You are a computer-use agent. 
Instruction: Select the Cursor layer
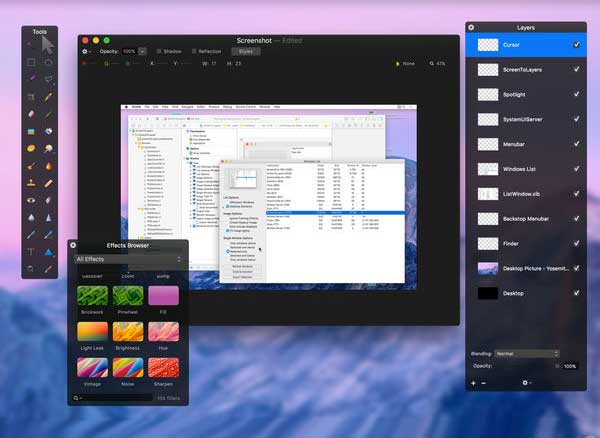[x=526, y=45]
